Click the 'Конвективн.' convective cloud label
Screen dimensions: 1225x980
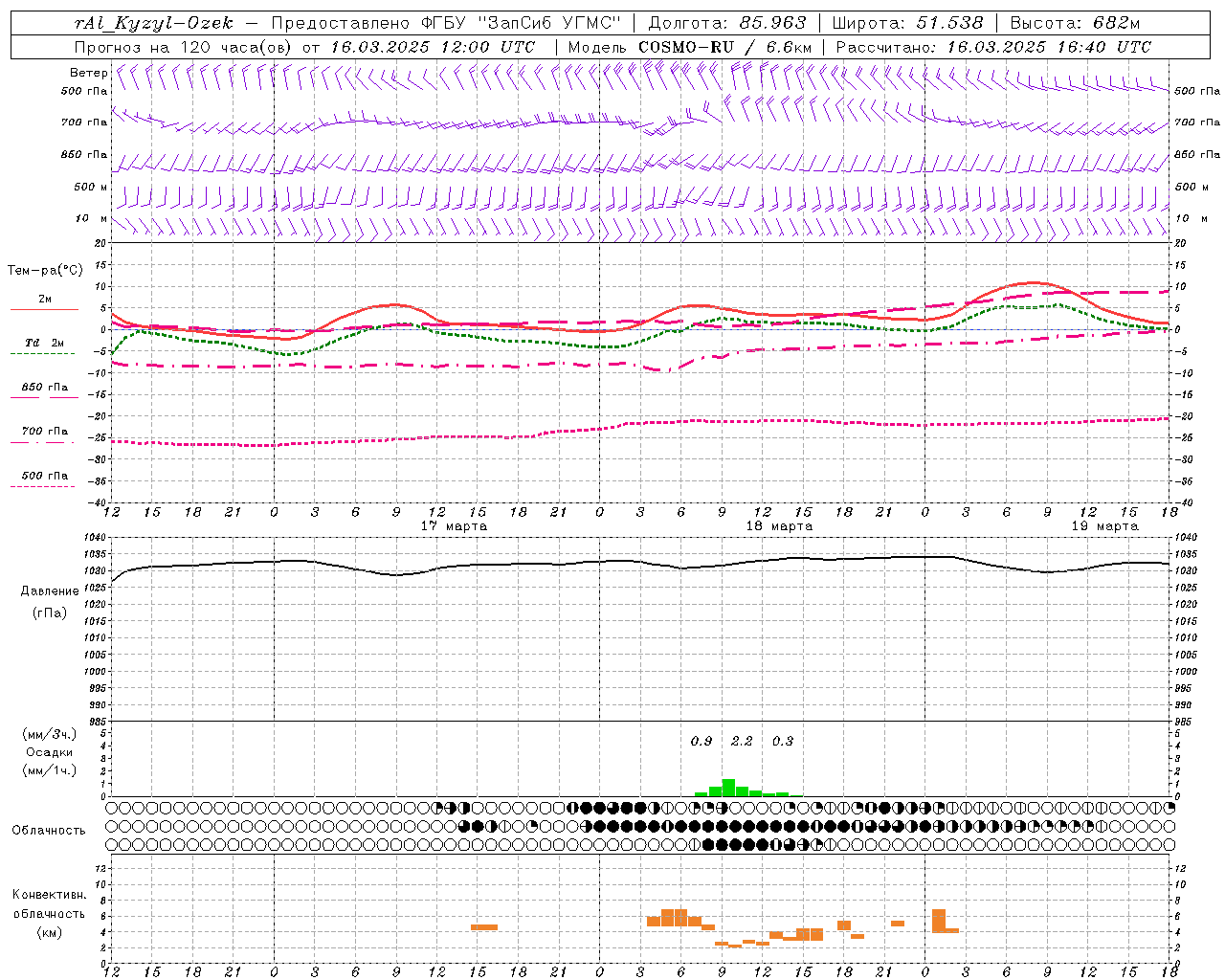[49, 895]
